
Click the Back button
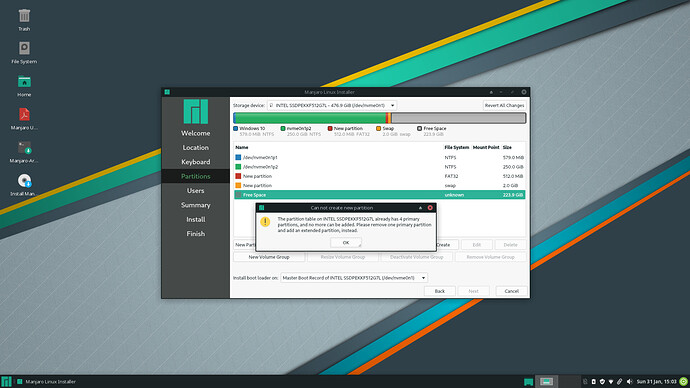pos(440,291)
